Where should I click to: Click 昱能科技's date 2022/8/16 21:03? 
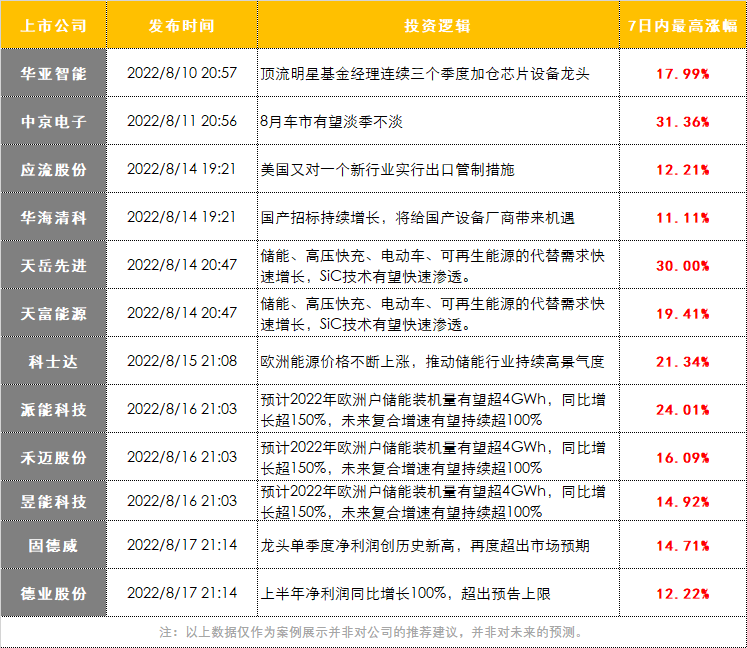pyautogui.click(x=182, y=501)
